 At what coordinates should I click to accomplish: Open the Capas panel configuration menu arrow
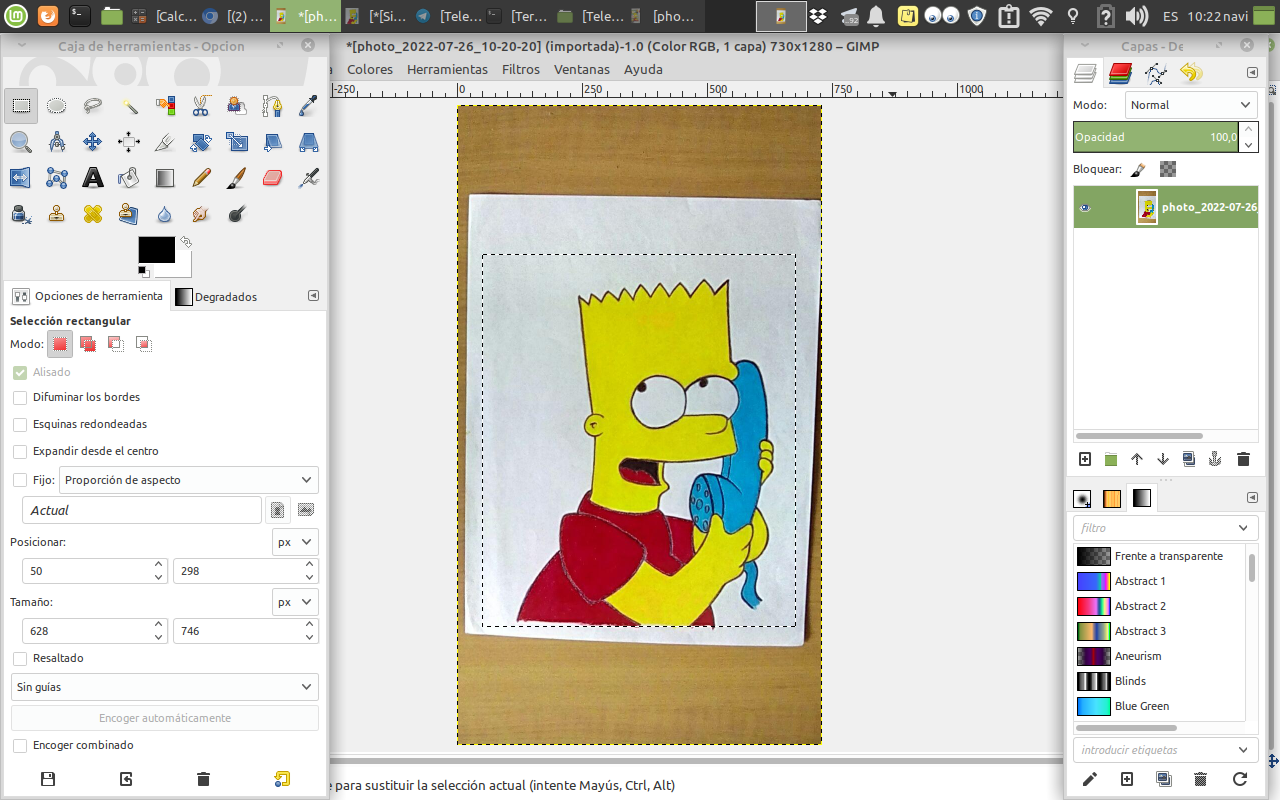click(1252, 73)
